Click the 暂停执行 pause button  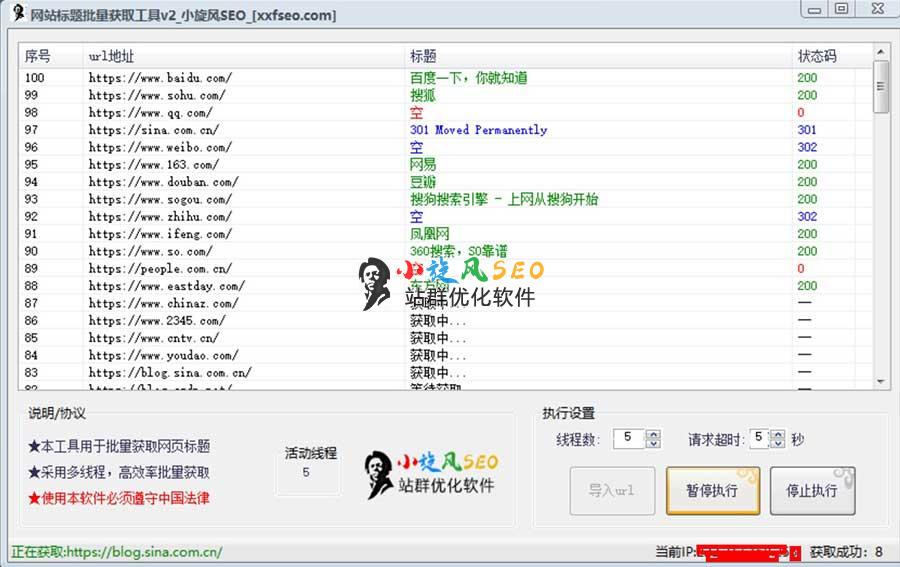click(713, 491)
